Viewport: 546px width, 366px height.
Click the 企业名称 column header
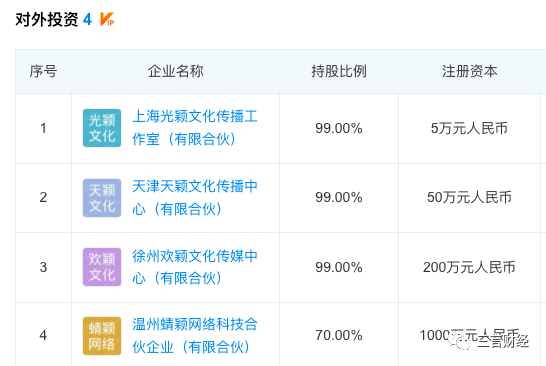[176, 71]
